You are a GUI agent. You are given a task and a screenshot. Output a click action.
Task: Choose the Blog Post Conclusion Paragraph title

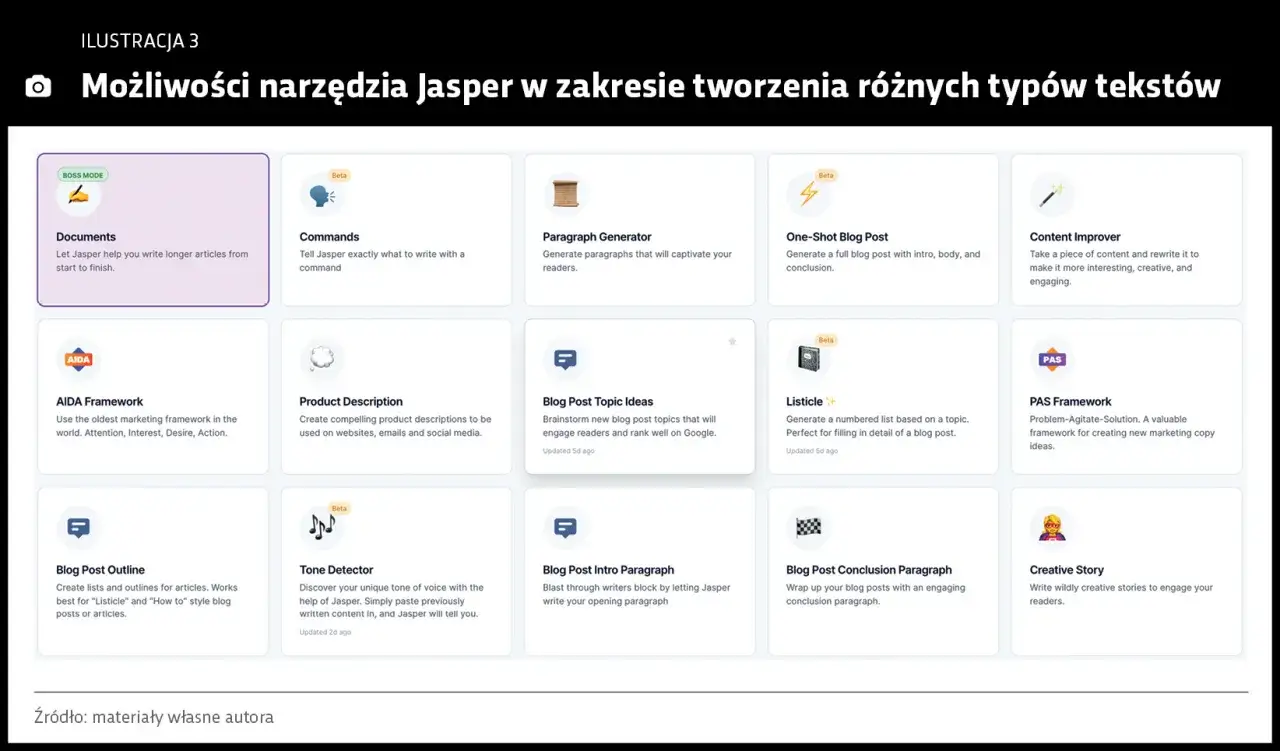pos(869,570)
